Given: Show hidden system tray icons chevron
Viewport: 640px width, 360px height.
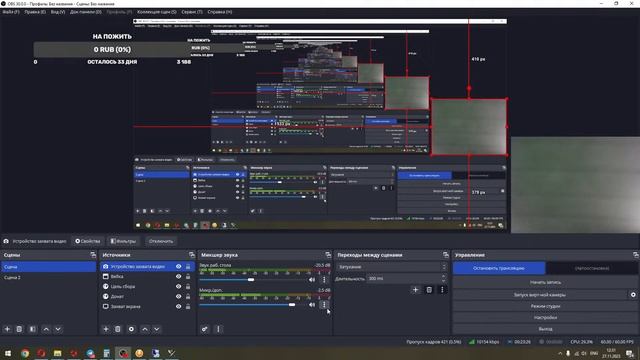Looking at the screenshot, I should (560, 353).
